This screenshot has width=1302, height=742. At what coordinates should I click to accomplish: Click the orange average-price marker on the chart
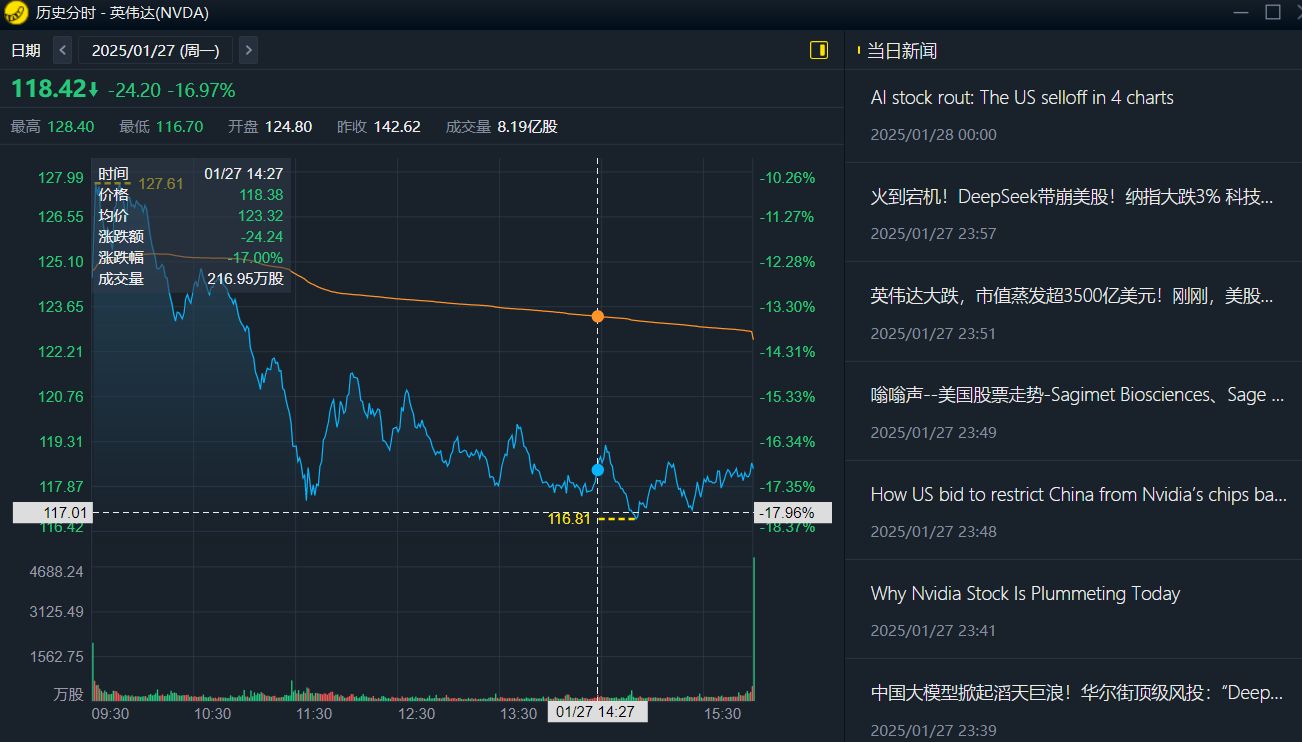pyautogui.click(x=598, y=316)
